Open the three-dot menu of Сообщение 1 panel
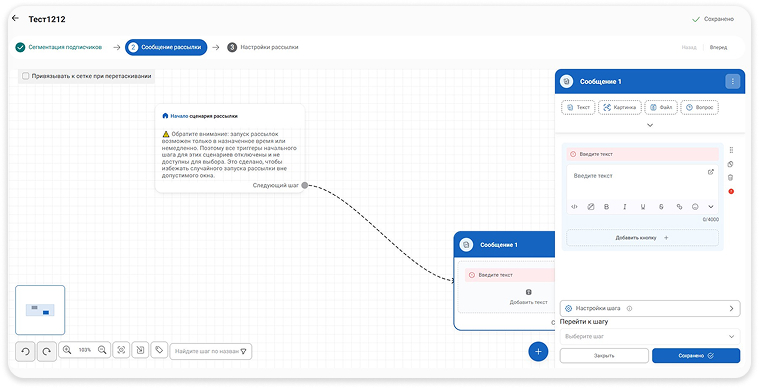 coord(732,81)
